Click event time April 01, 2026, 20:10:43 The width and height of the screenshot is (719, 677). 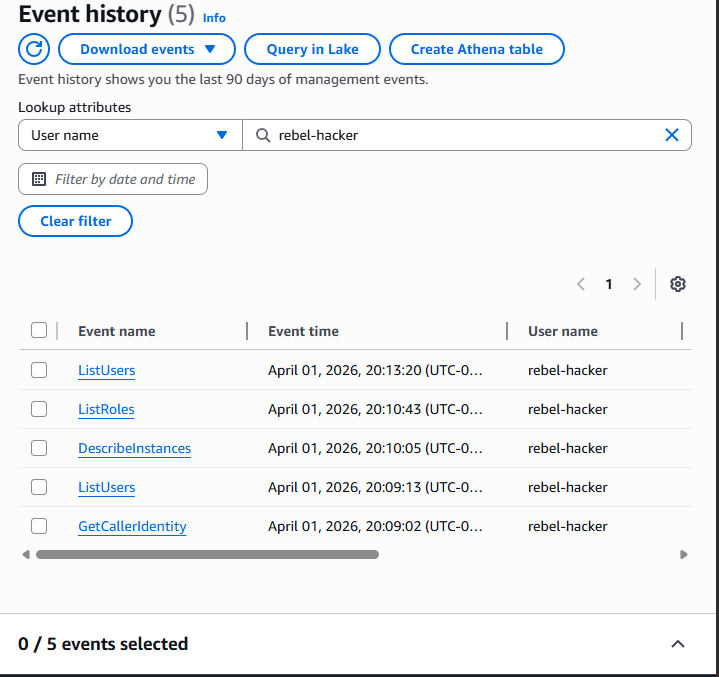375,409
